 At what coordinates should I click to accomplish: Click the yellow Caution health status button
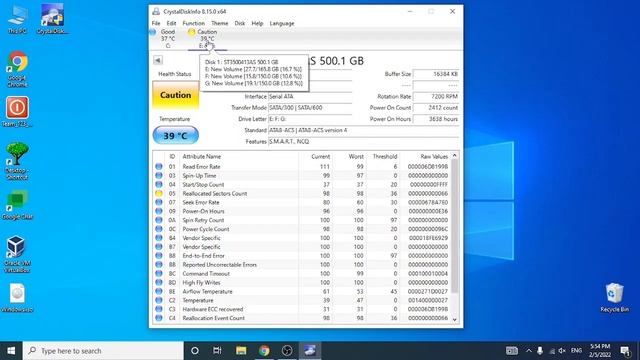176,95
